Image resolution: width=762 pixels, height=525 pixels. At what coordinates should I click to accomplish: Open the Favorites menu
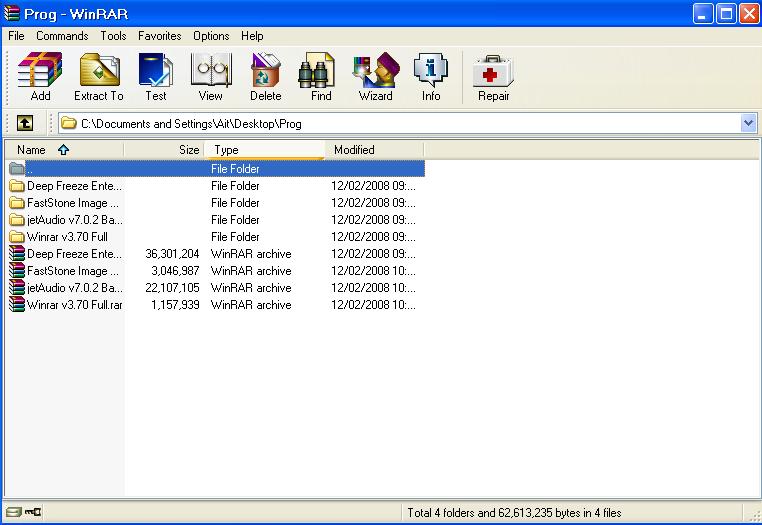[x=160, y=36]
